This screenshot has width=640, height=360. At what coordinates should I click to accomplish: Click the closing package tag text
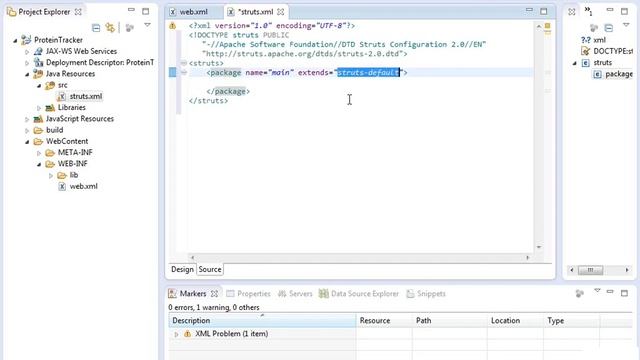click(x=228, y=91)
